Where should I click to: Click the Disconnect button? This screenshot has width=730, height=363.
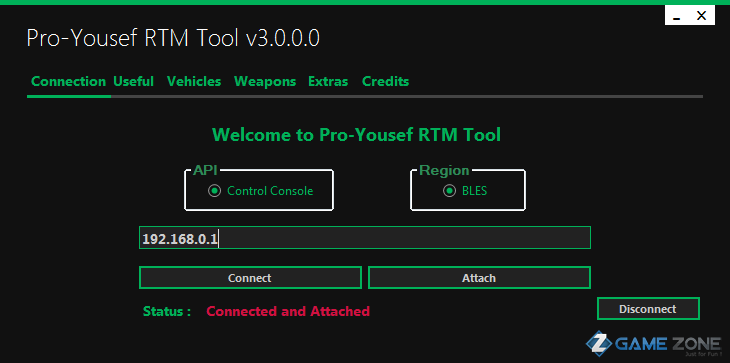pos(648,309)
